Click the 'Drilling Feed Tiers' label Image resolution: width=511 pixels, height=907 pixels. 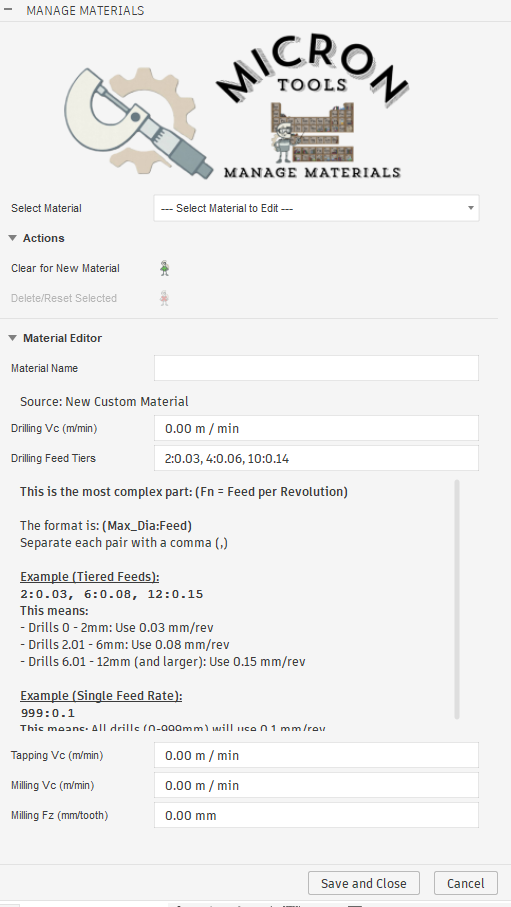point(53,458)
